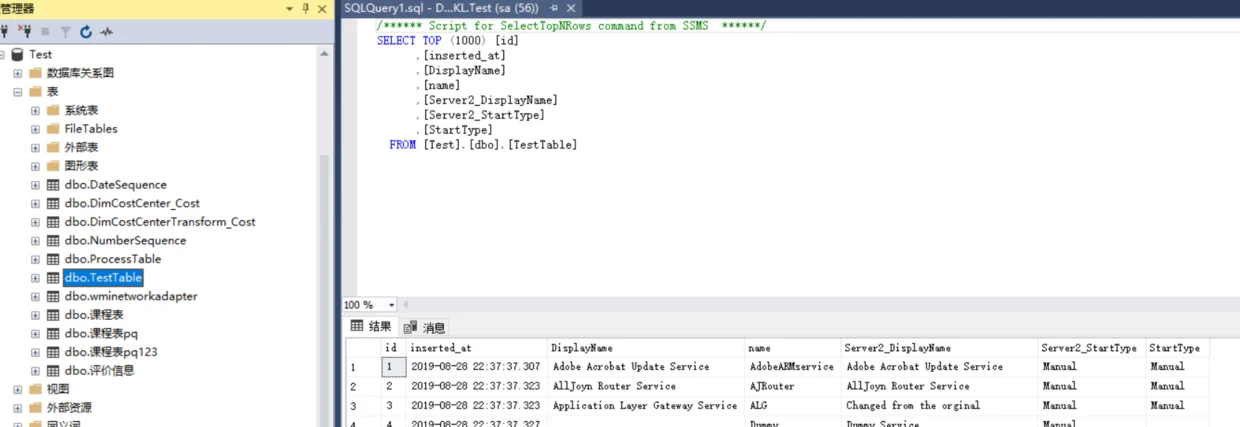Viewport: 1240px width, 427px height.
Task: Expand the 图形表 folder
Action: tap(35, 166)
